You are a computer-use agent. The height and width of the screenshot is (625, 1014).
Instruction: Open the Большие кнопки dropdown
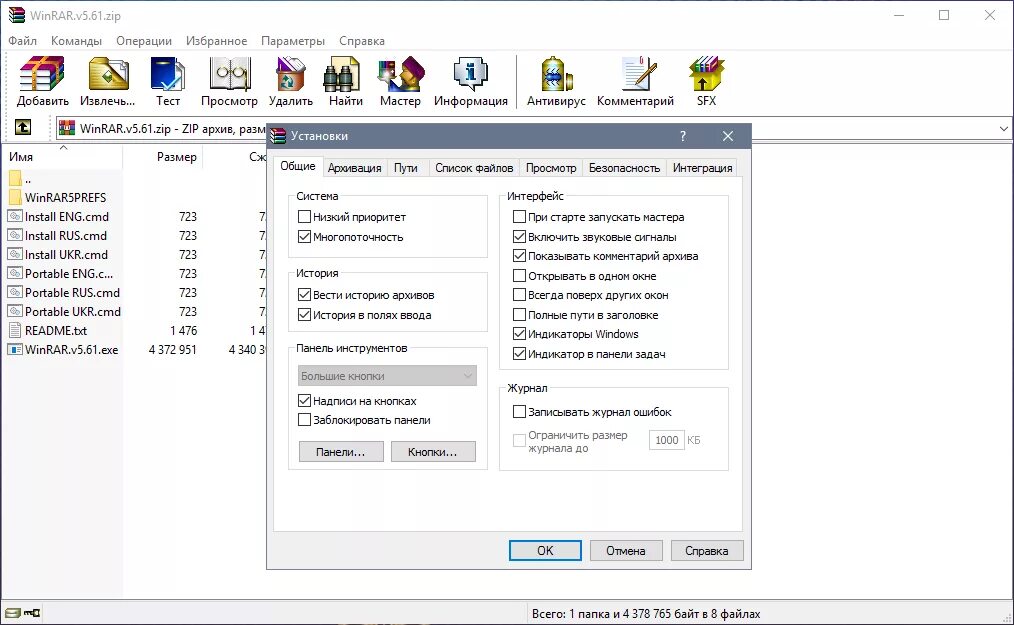click(x=387, y=376)
